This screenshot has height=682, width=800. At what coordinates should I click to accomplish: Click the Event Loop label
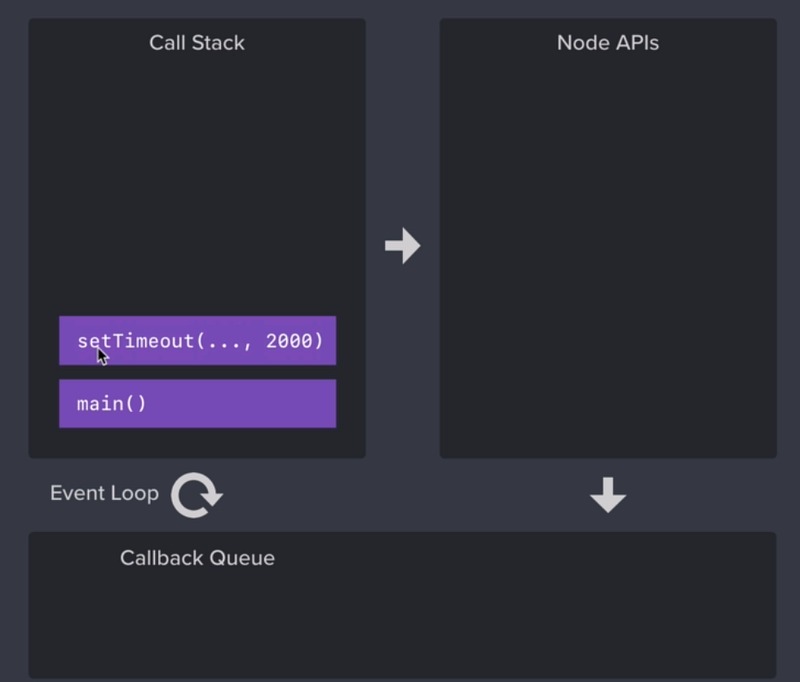pyautogui.click(x=105, y=493)
